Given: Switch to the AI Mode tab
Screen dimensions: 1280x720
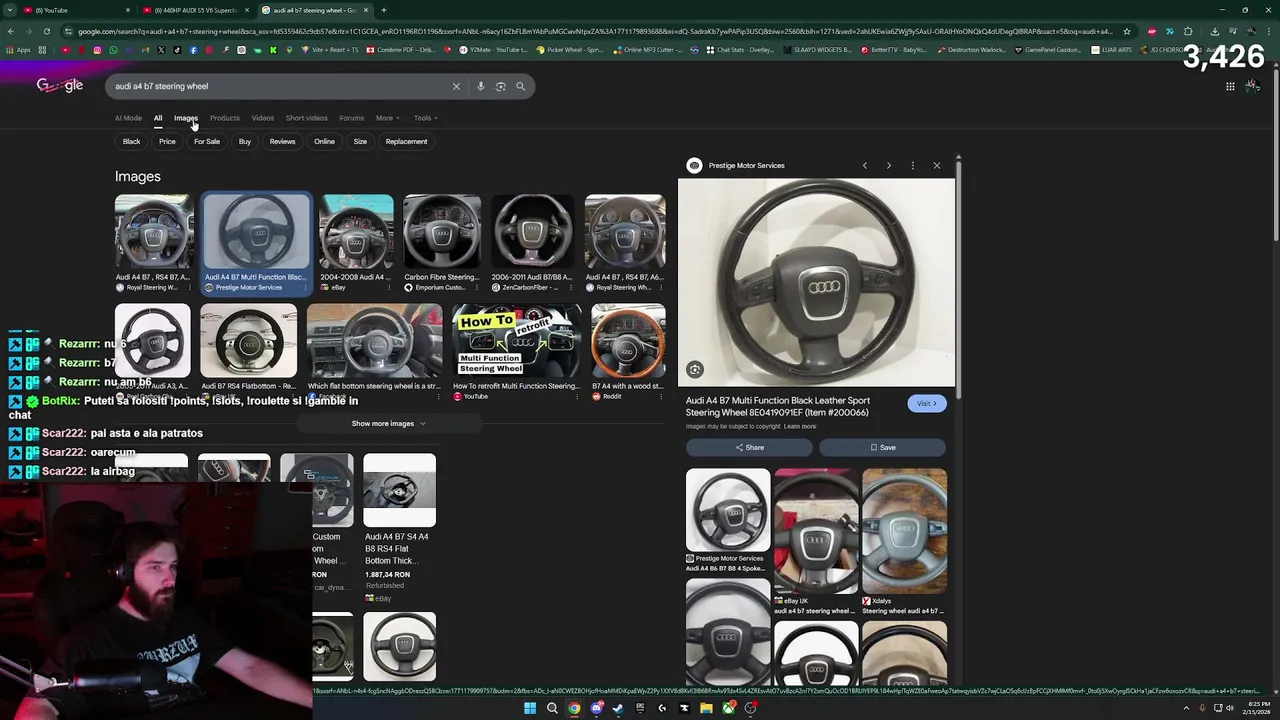Looking at the screenshot, I should point(128,118).
